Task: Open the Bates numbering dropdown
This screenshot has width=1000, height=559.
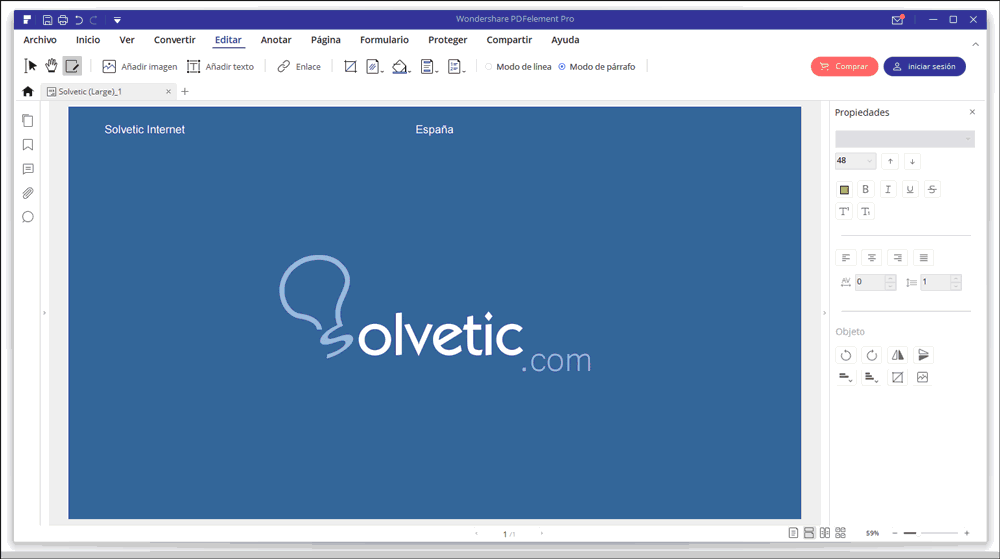Action: (x=456, y=66)
